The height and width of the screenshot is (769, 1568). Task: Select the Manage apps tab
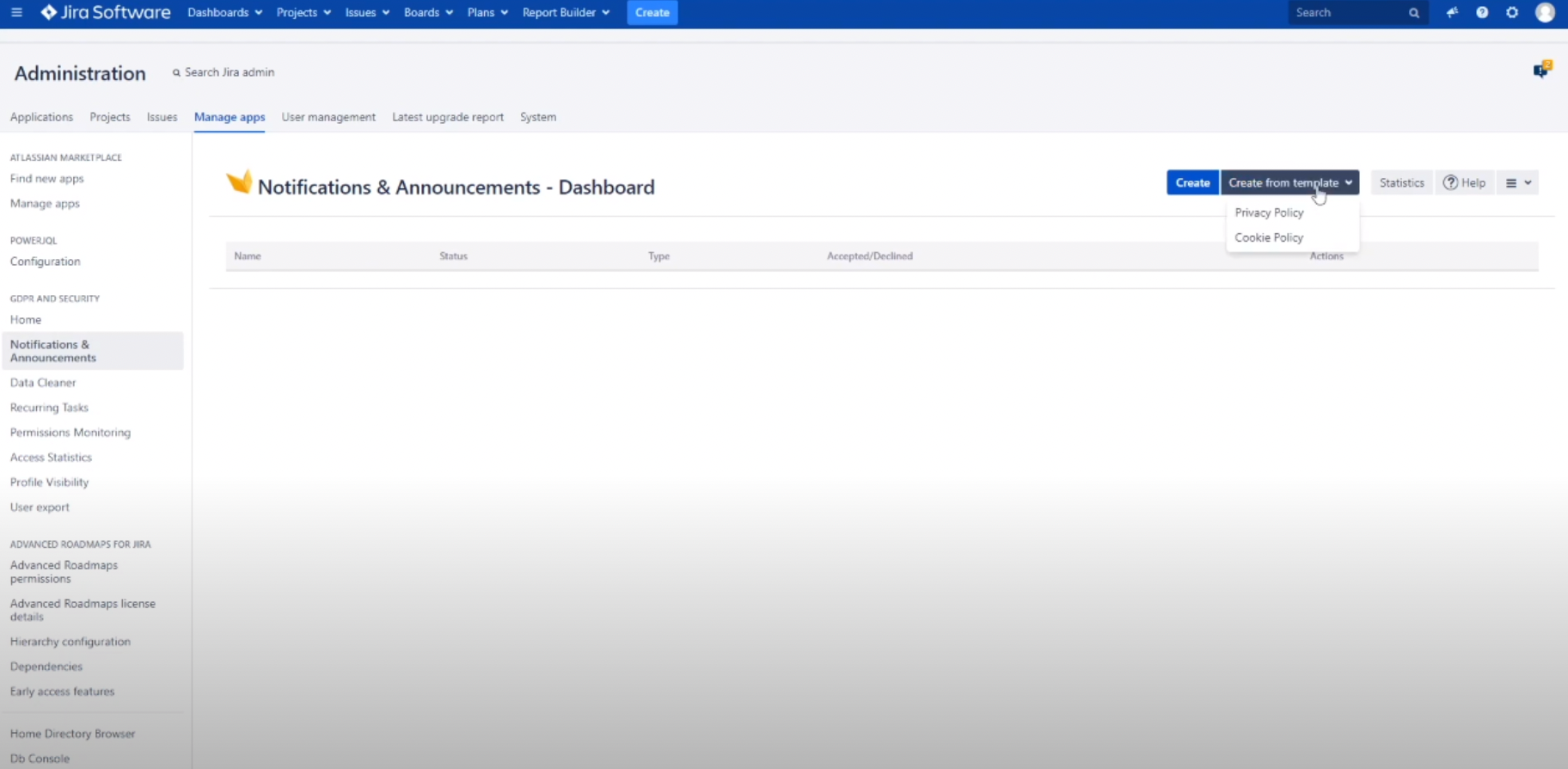(x=230, y=117)
